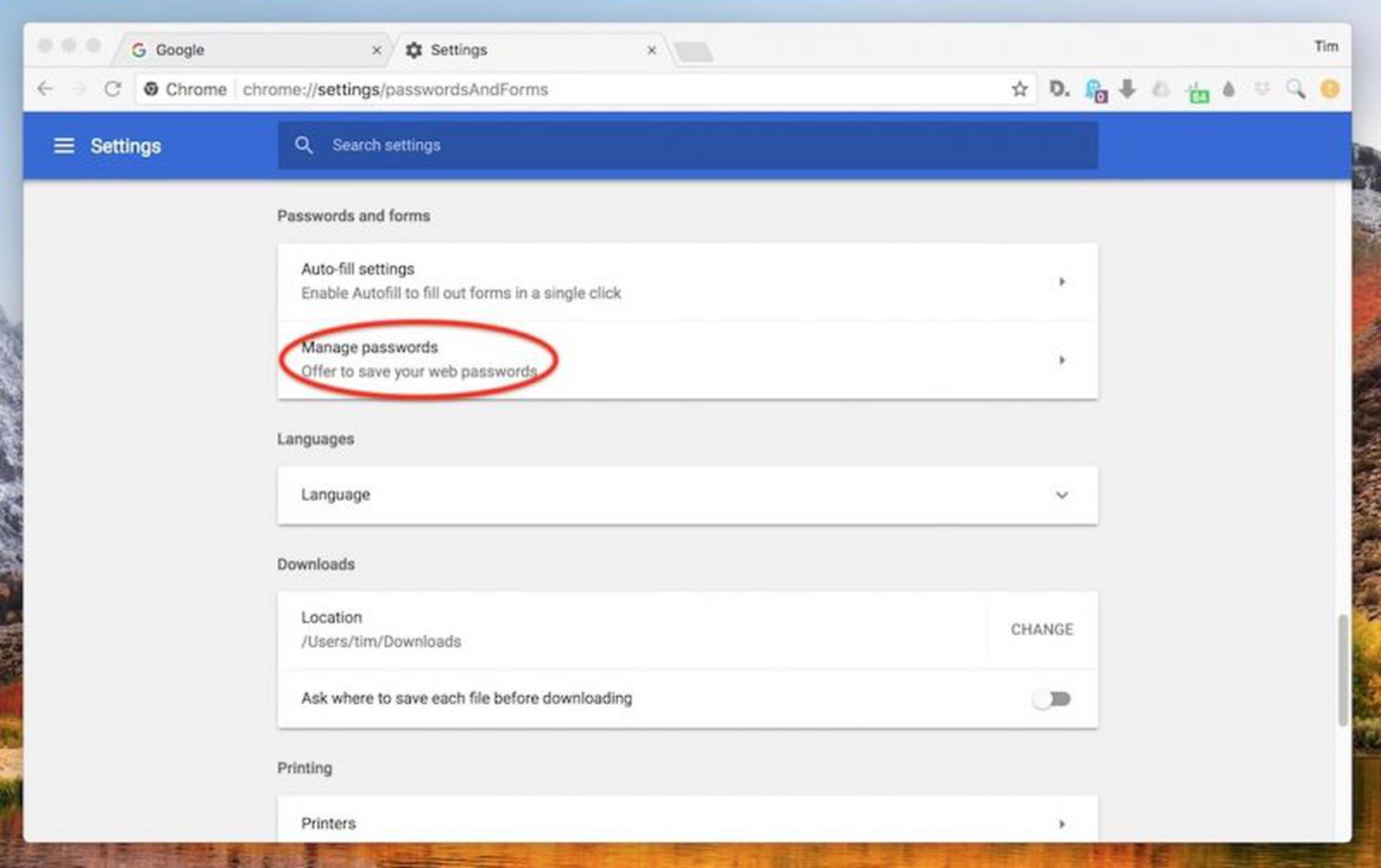Reload the page with the refresh icon

(x=112, y=89)
